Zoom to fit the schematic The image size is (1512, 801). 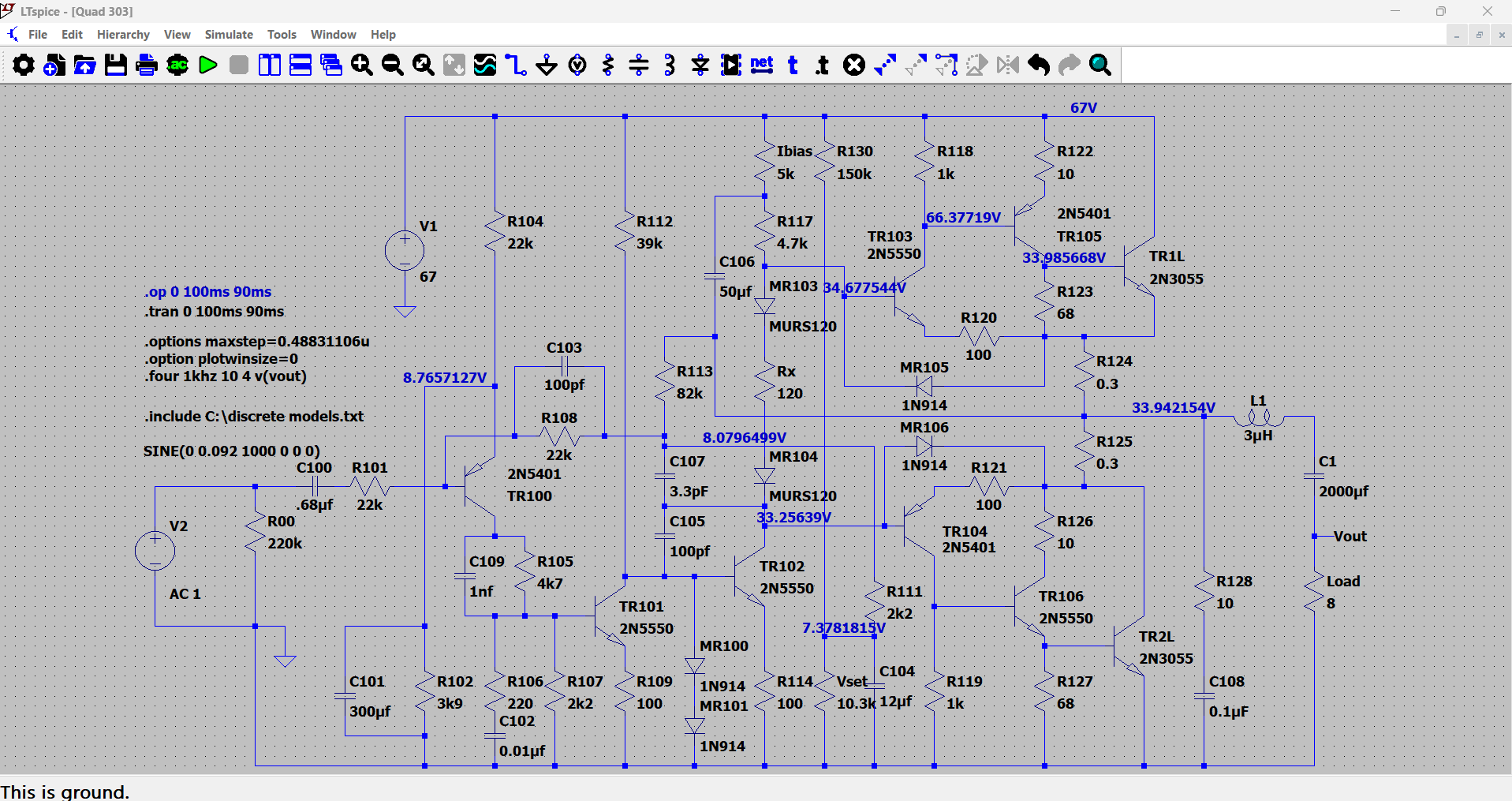[424, 65]
